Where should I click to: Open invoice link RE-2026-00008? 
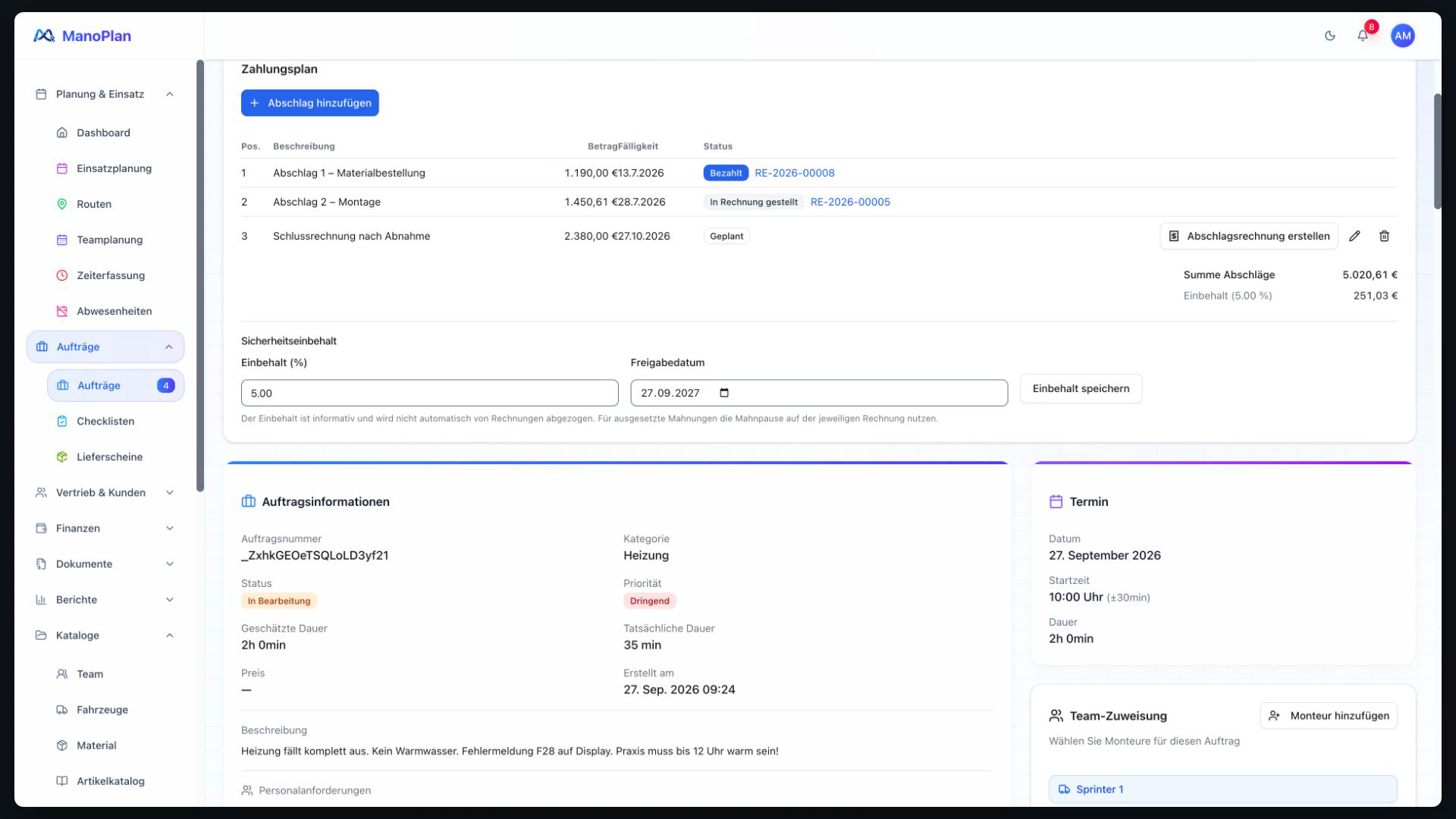click(x=794, y=173)
